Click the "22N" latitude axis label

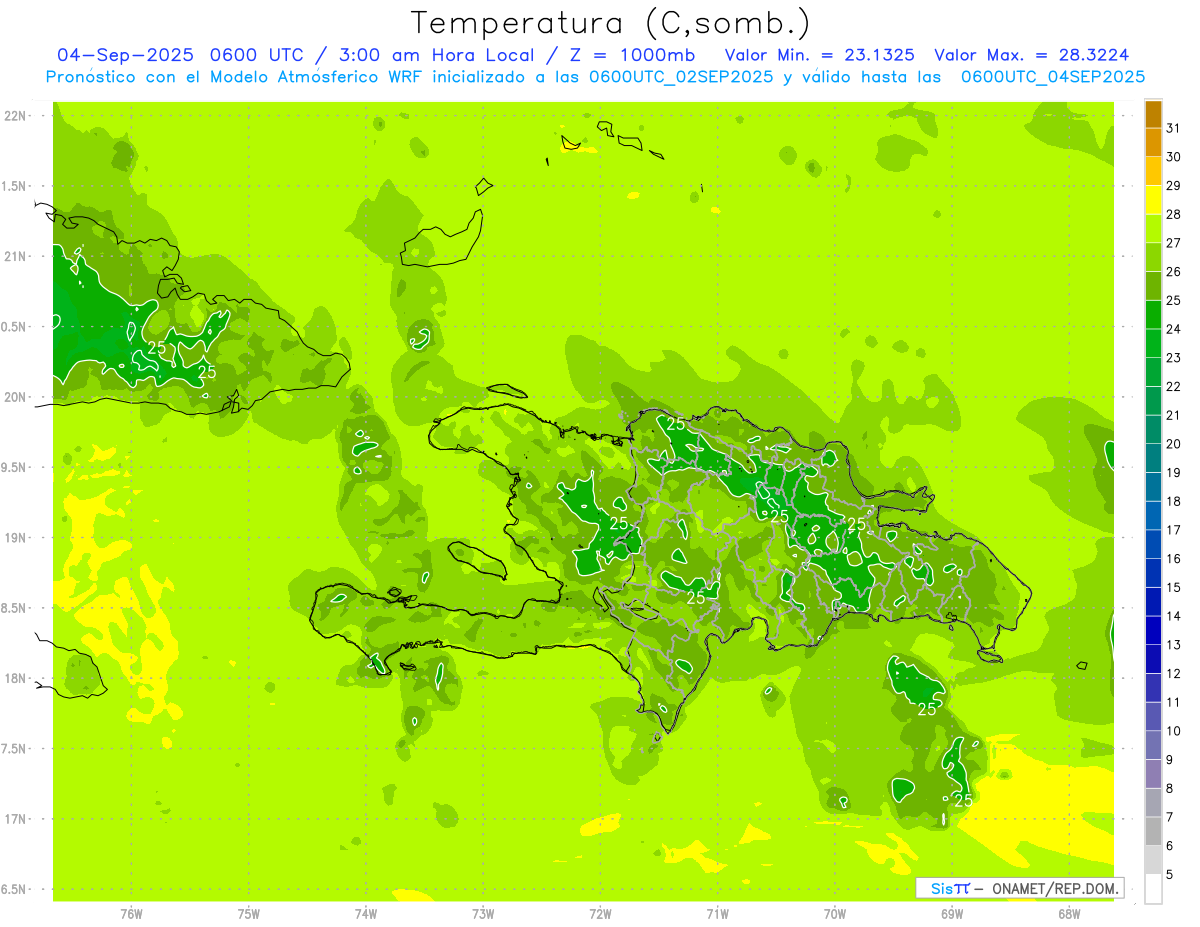[x=17, y=116]
